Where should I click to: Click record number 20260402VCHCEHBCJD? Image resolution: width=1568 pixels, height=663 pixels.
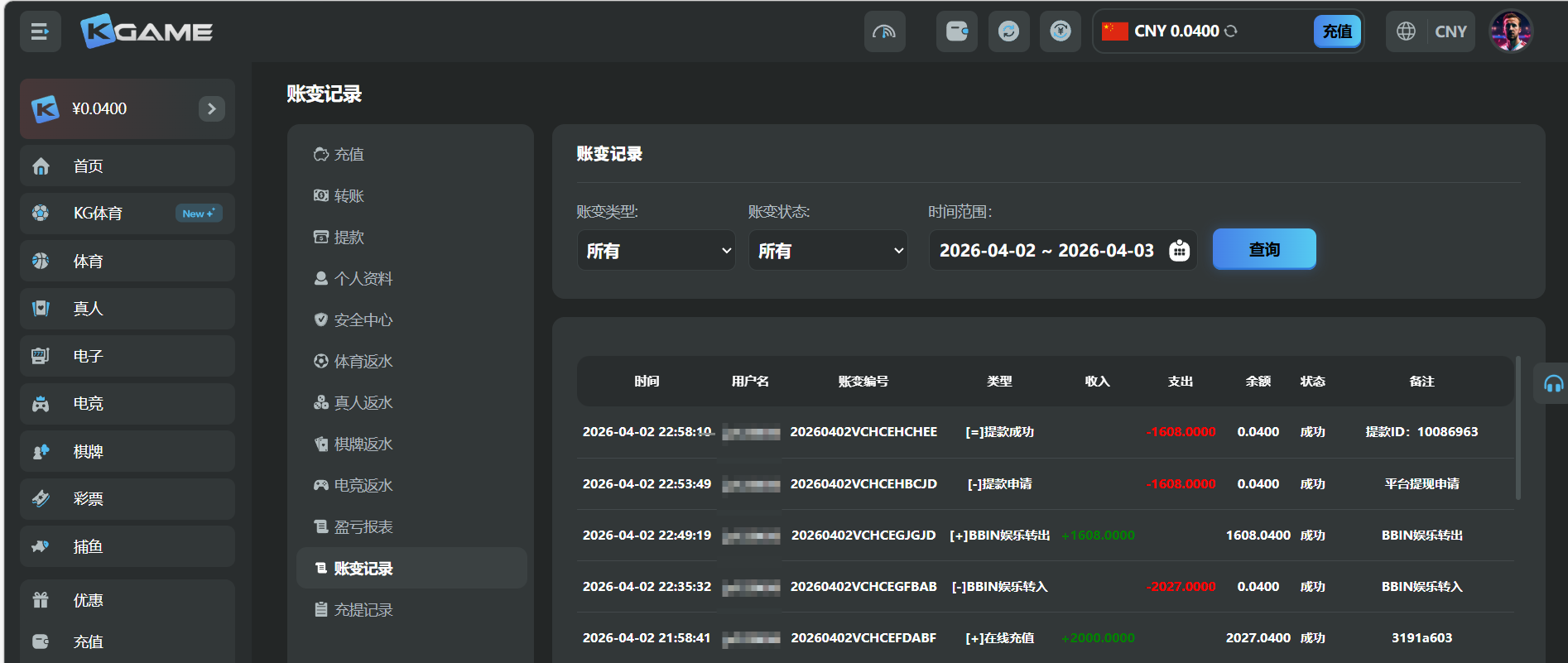click(863, 484)
